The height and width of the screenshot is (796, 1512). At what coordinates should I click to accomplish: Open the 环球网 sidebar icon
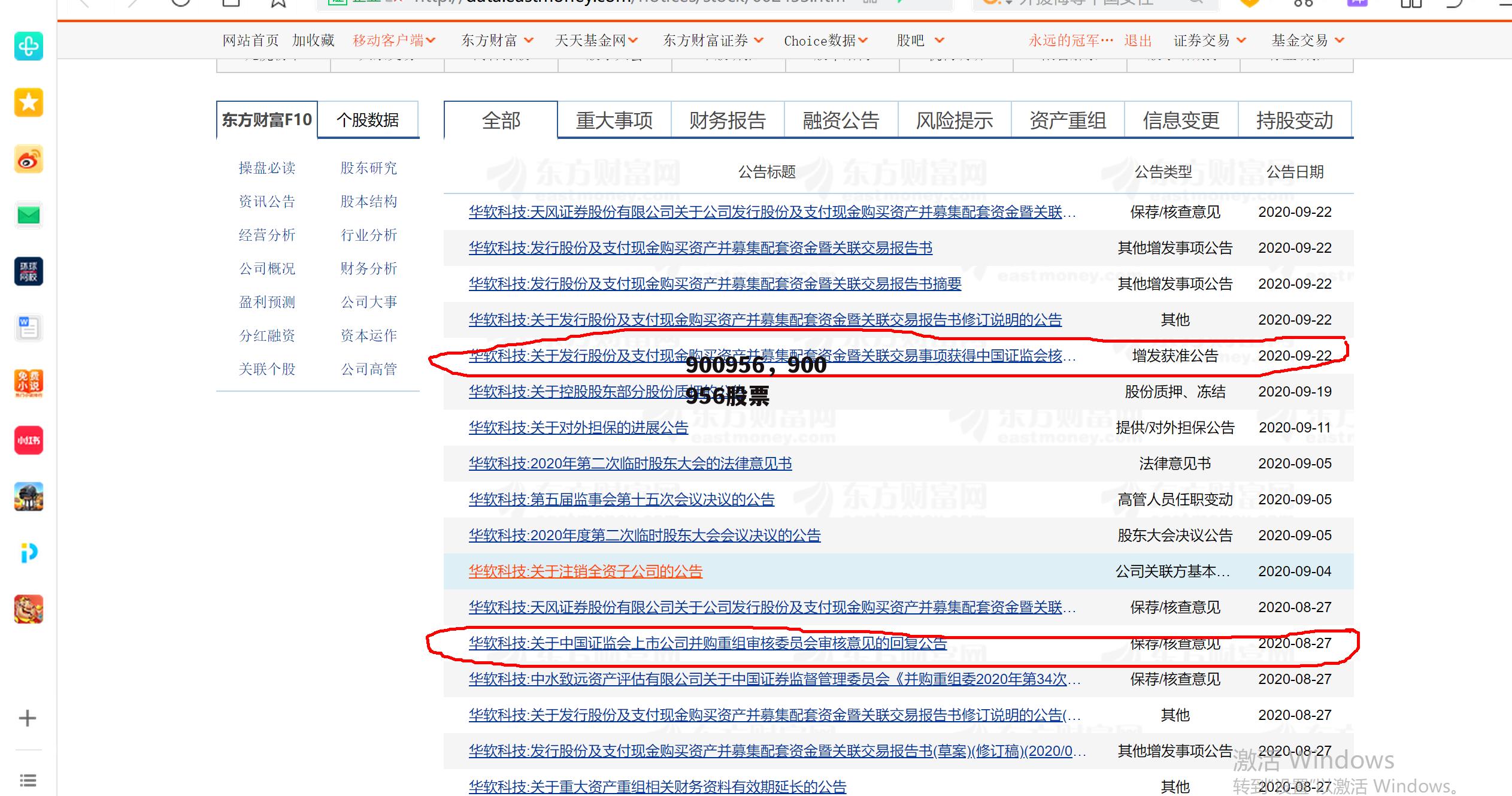[29, 271]
